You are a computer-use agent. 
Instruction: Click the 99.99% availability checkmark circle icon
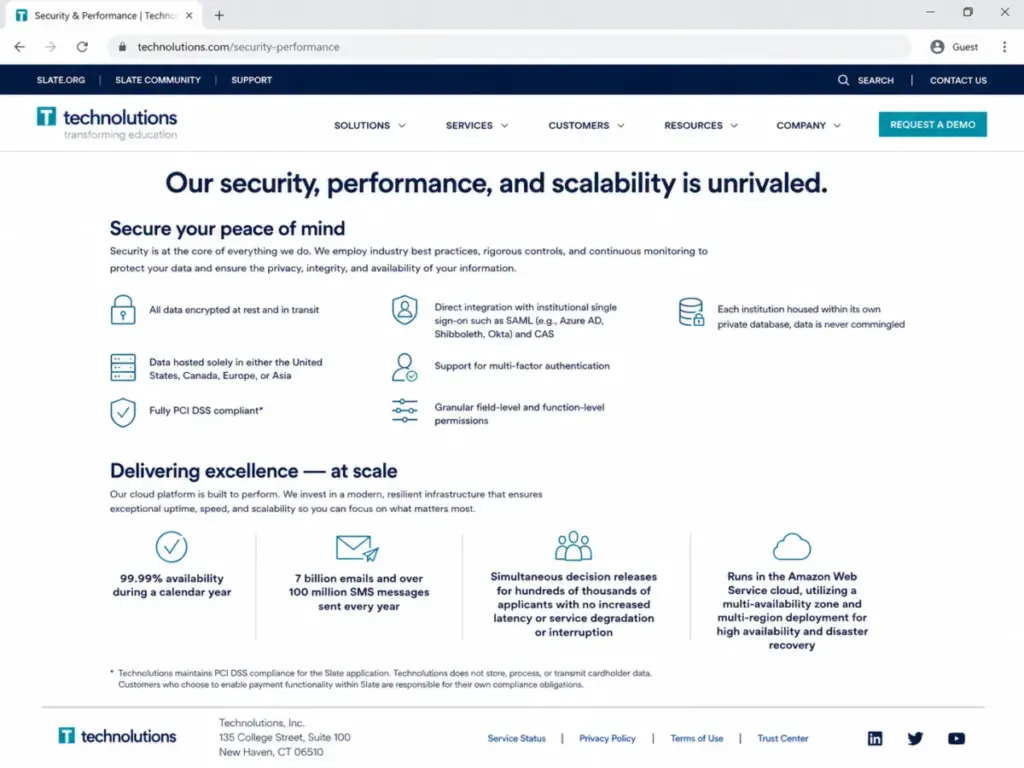(172, 547)
